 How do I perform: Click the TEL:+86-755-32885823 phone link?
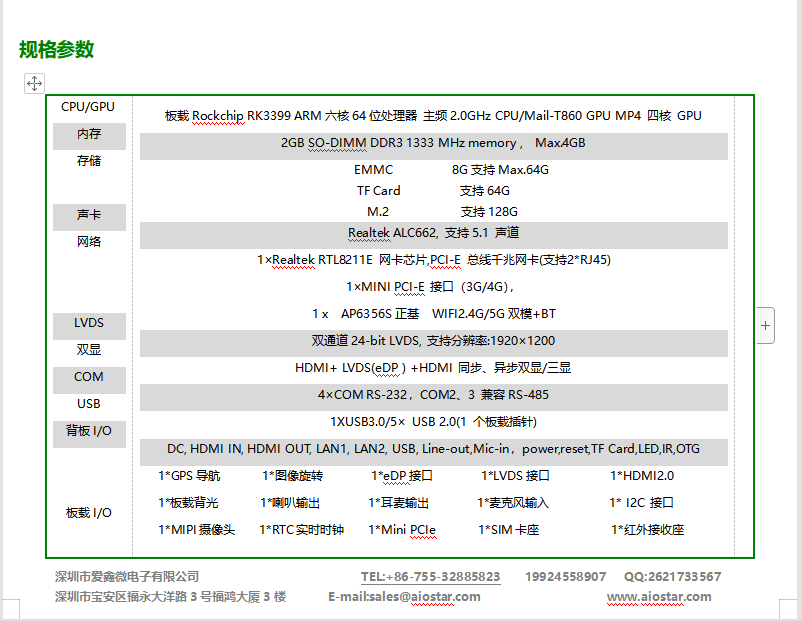pyautogui.click(x=430, y=577)
